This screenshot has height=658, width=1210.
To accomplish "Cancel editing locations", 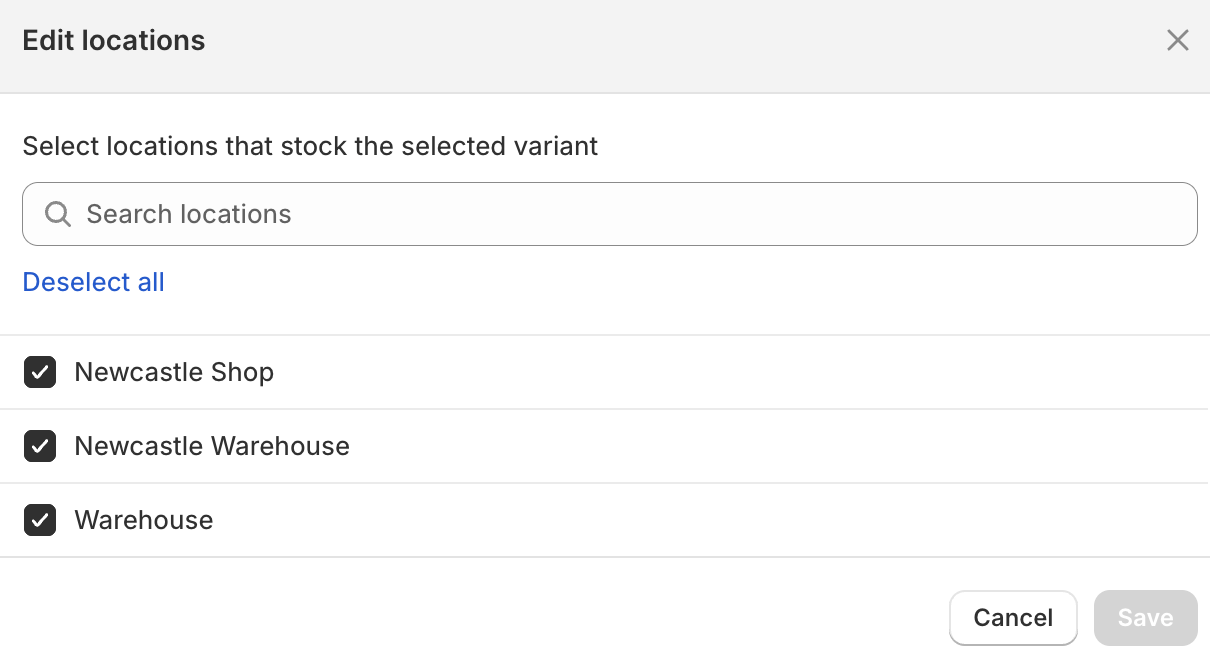I will click(1013, 618).
